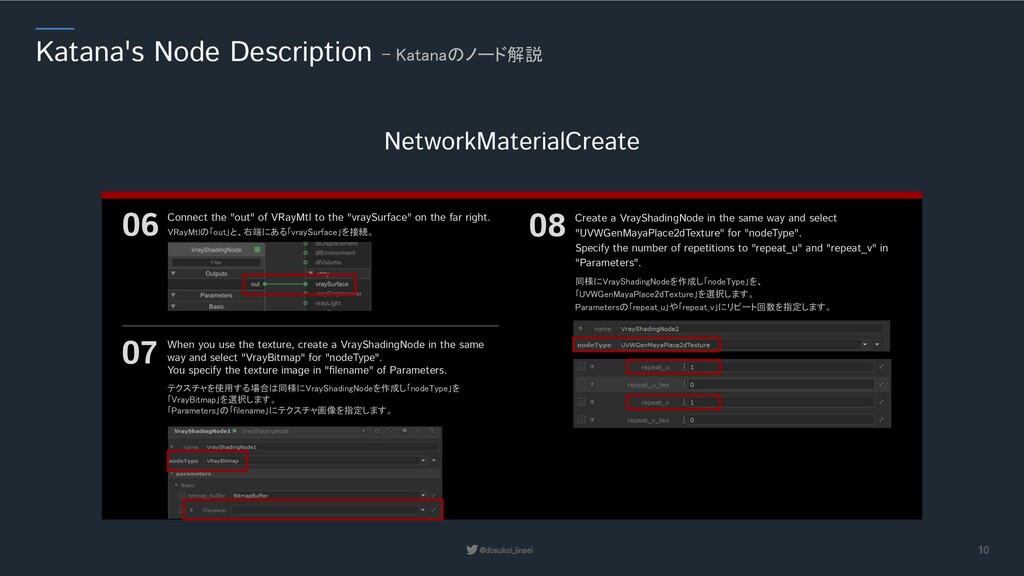Click the last arrow on VRayBitmap nodeType row
1024x576 pixels.
click(x=434, y=460)
